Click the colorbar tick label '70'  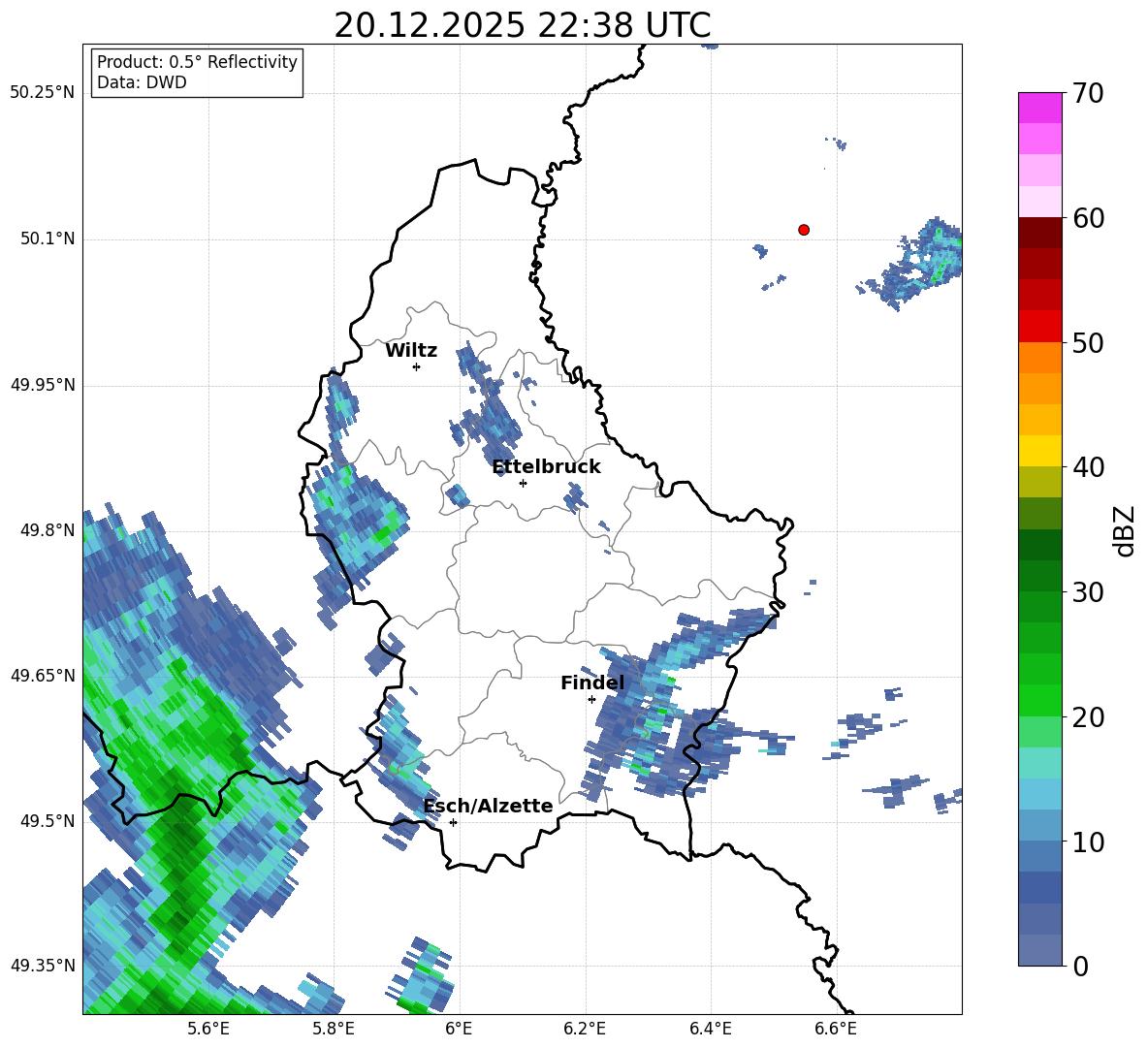tap(1089, 94)
